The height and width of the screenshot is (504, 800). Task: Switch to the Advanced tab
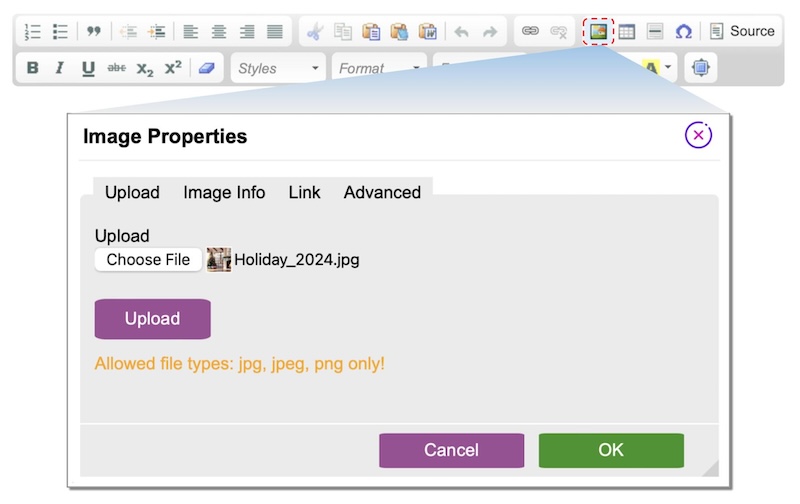(x=382, y=192)
